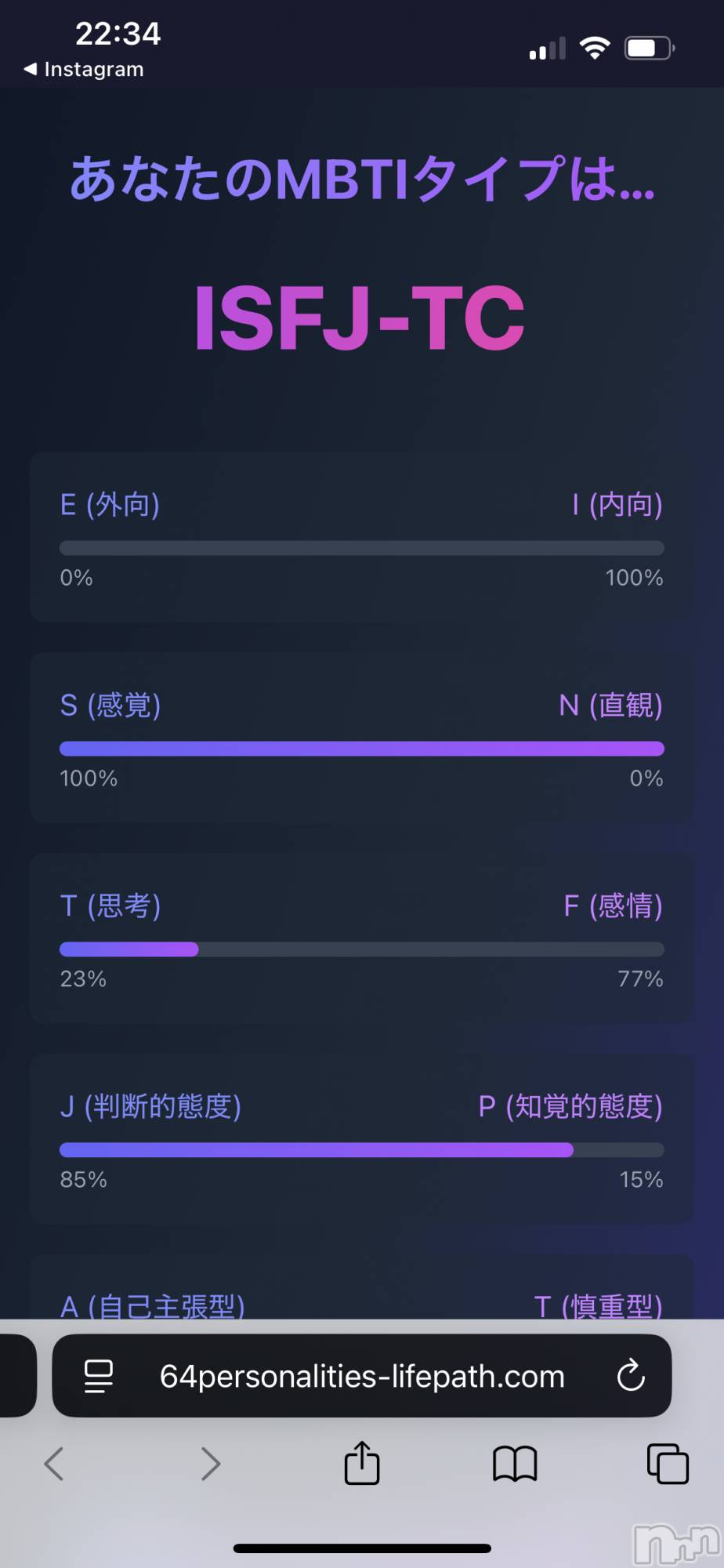Image resolution: width=724 pixels, height=1568 pixels.
Task: Tap the partially visible left tab
Action: point(16,1376)
